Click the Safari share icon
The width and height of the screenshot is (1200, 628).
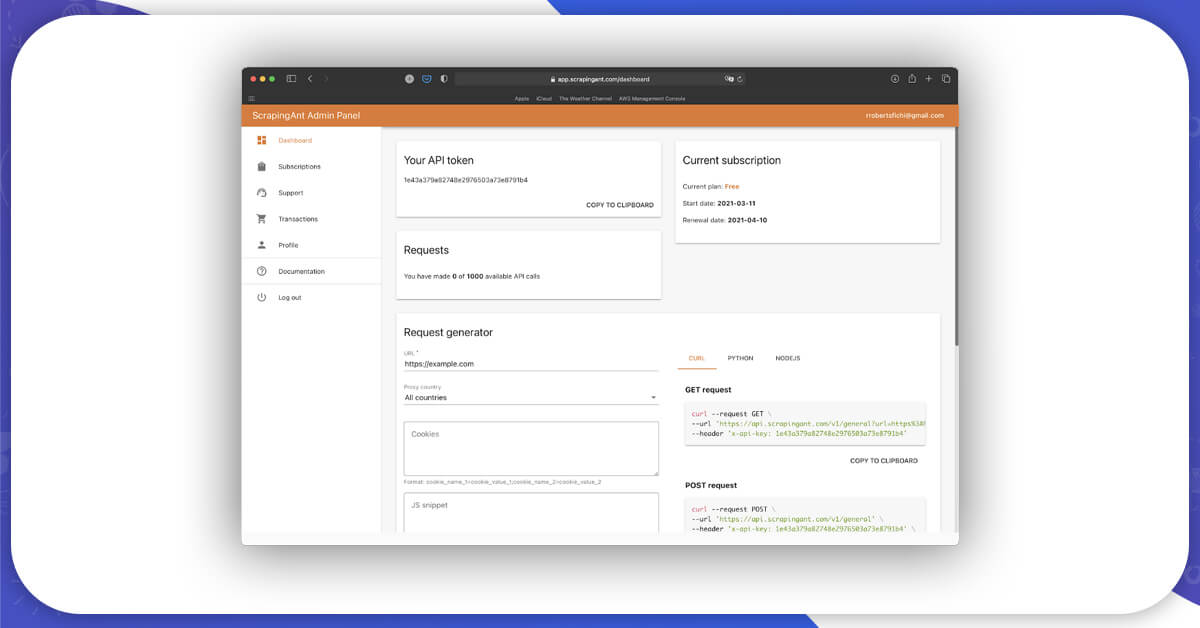pyautogui.click(x=912, y=78)
